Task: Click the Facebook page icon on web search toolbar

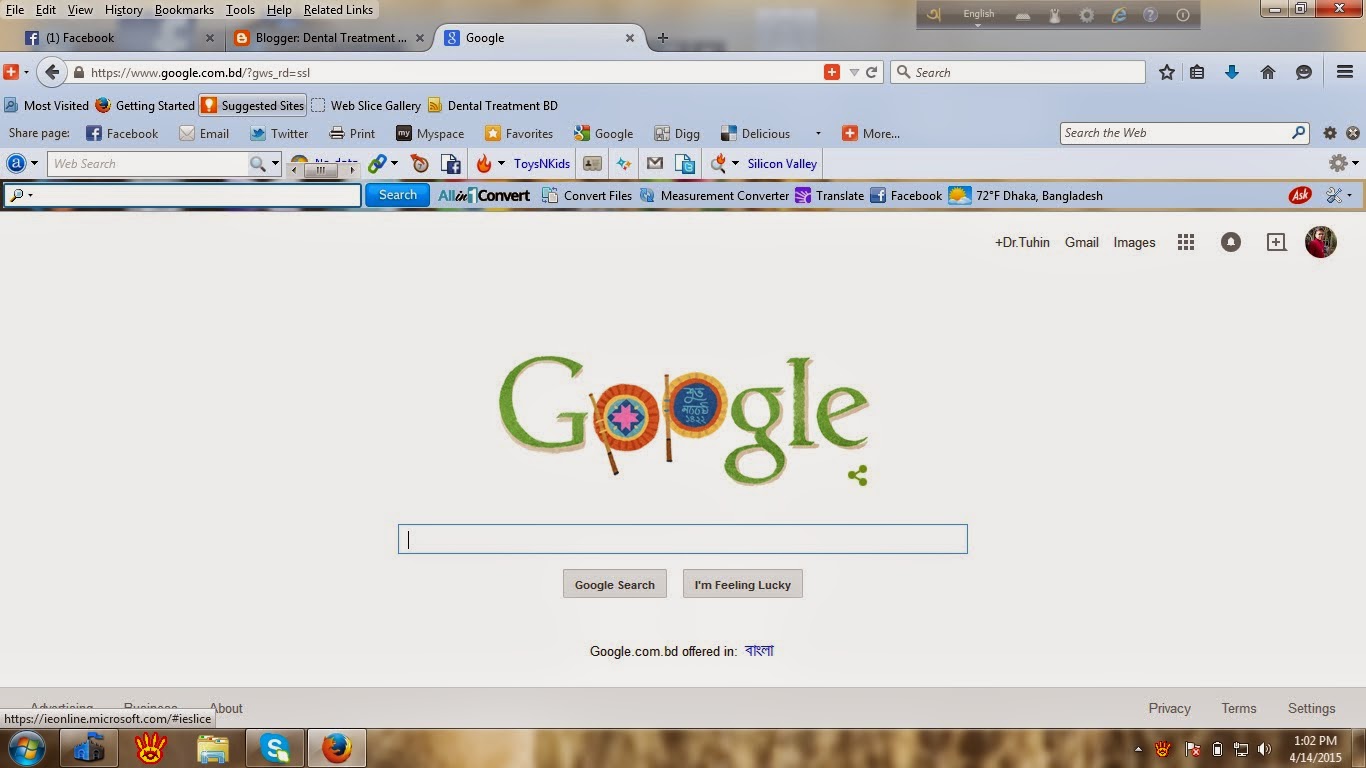Action: tap(451, 164)
